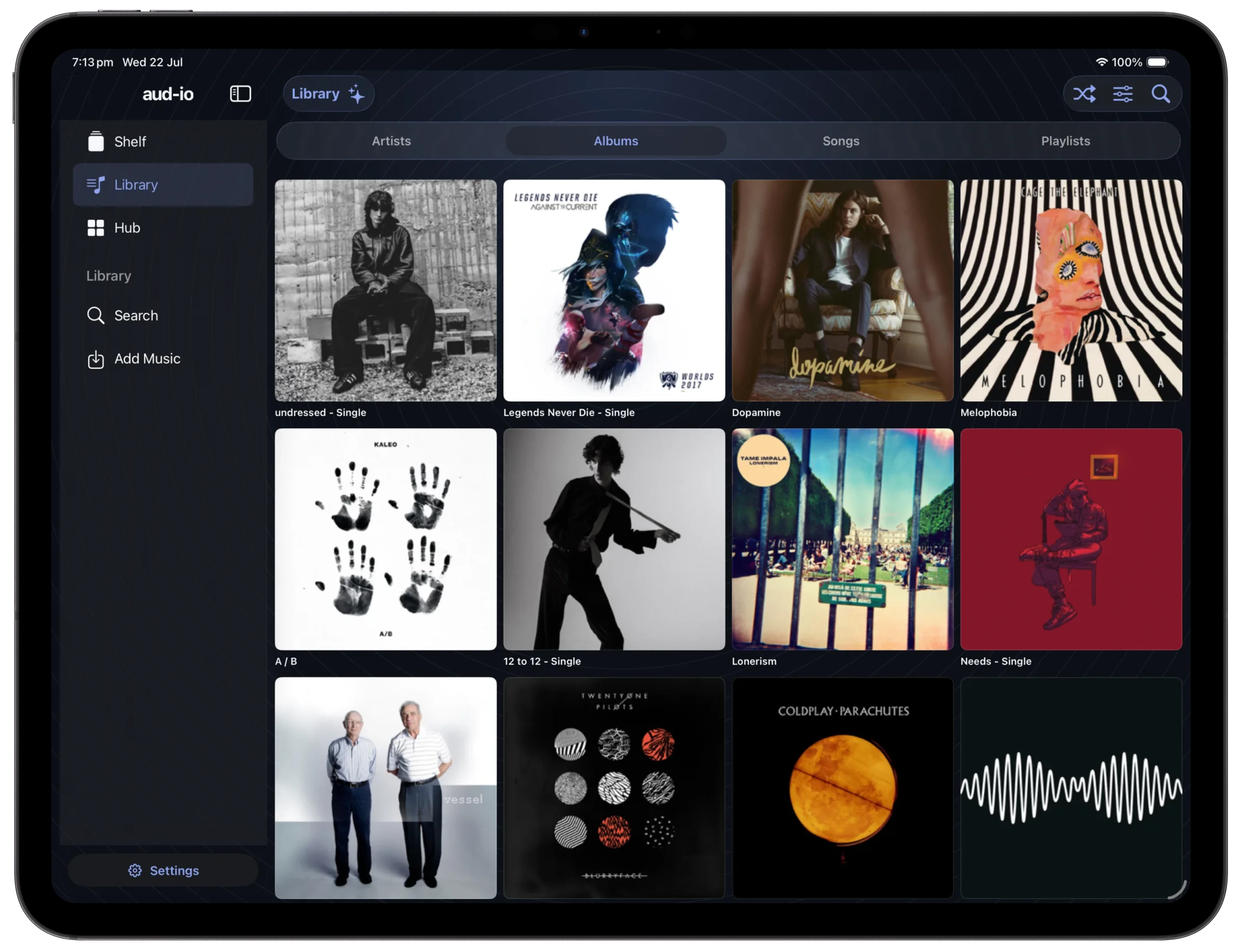Open Shelf from the sidebar
Screen dimensions: 1242x952
pyautogui.click(x=163, y=142)
